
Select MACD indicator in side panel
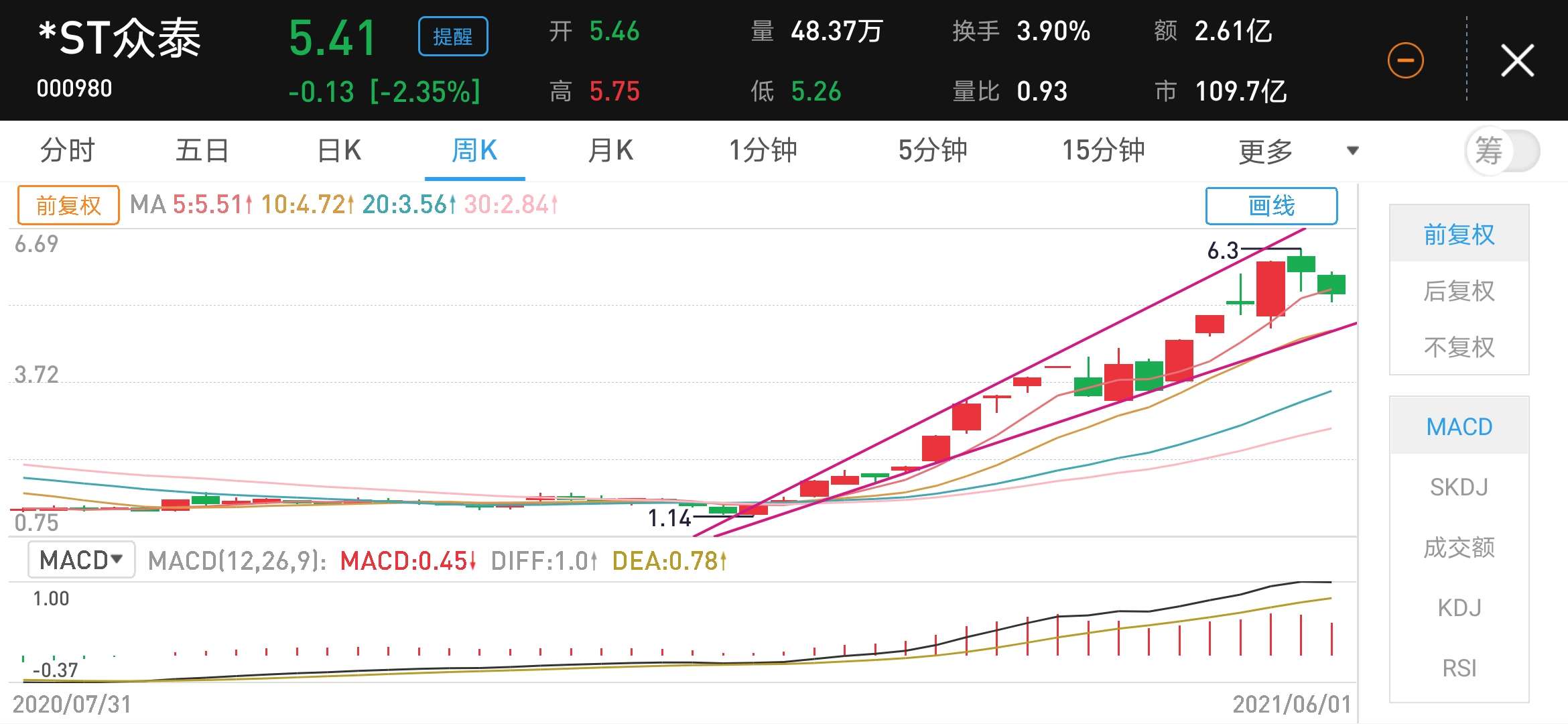click(x=1459, y=426)
